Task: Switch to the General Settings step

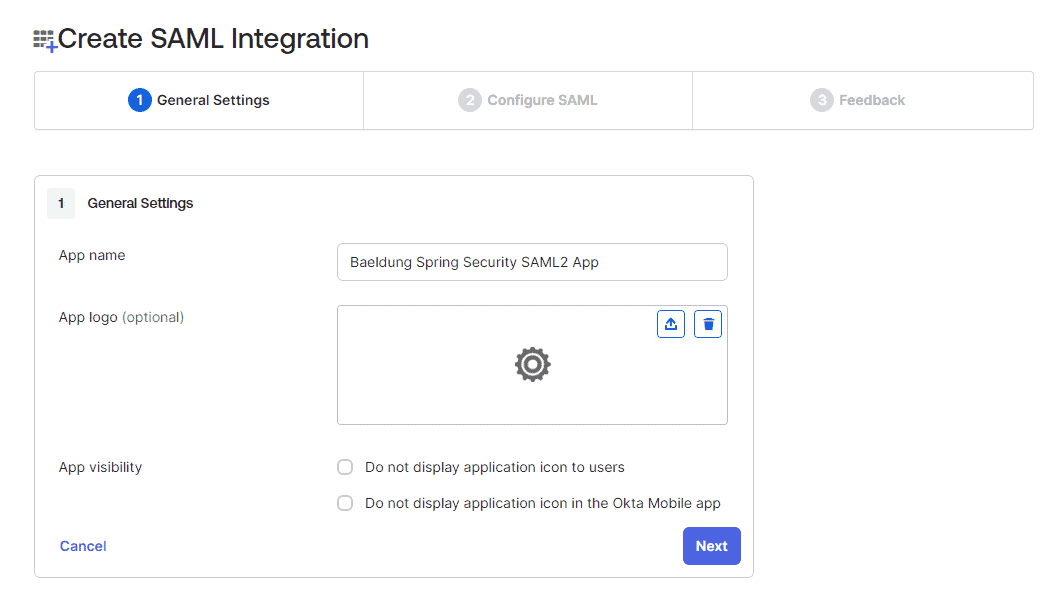Action: [198, 100]
